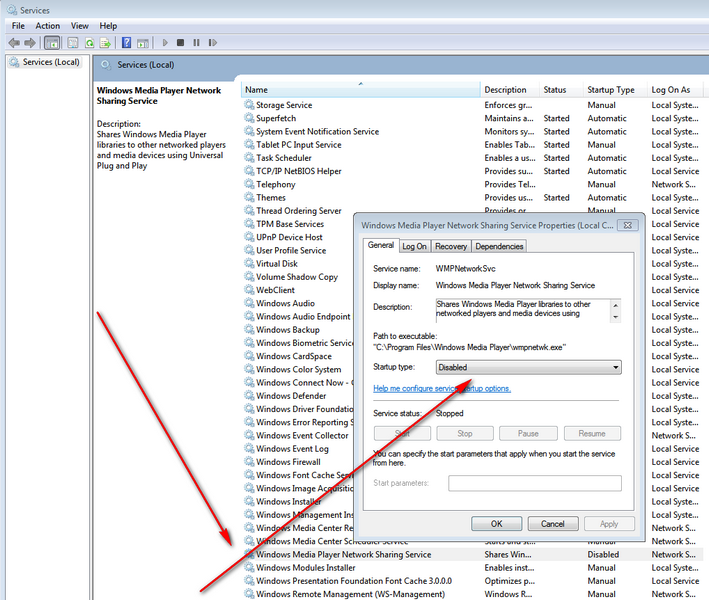Open the Startup type dropdown showing Disabled
709x600 pixels.
(x=529, y=367)
